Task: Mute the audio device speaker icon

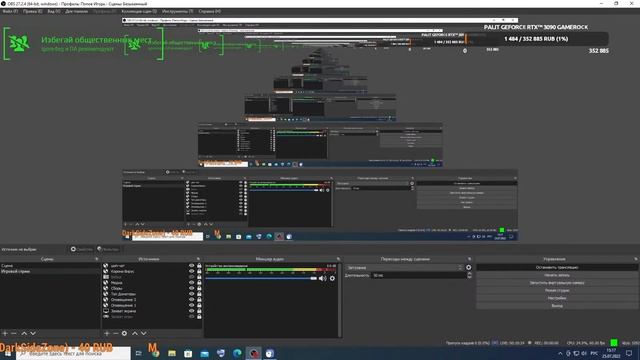Action: (322, 278)
